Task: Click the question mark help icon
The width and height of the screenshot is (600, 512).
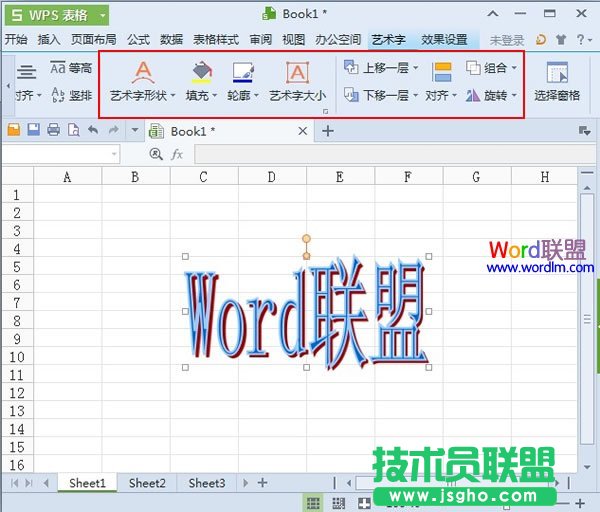Action: pyautogui.click(x=581, y=39)
